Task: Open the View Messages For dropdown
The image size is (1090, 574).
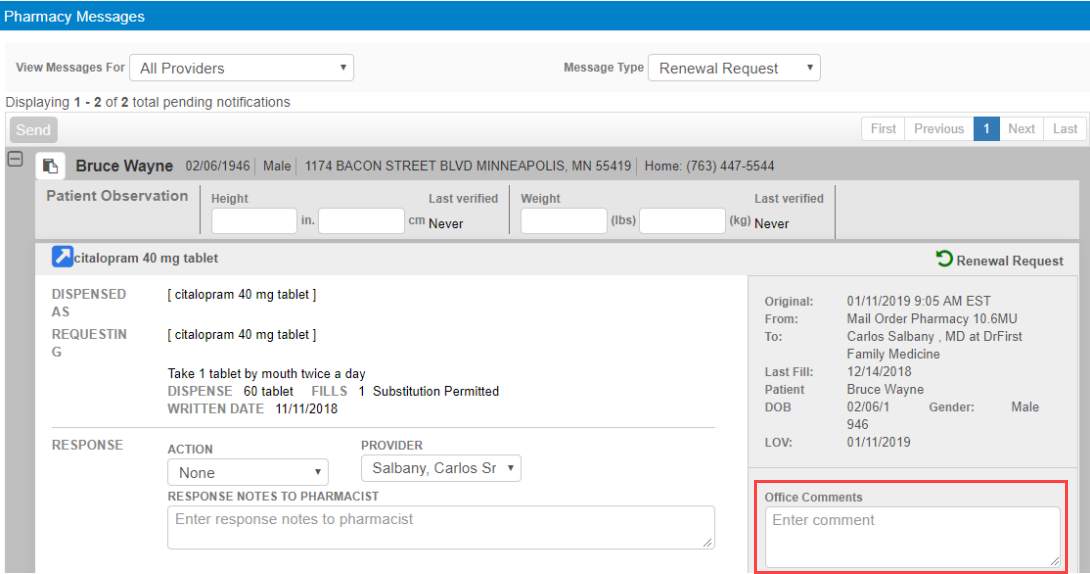Action: (241, 68)
